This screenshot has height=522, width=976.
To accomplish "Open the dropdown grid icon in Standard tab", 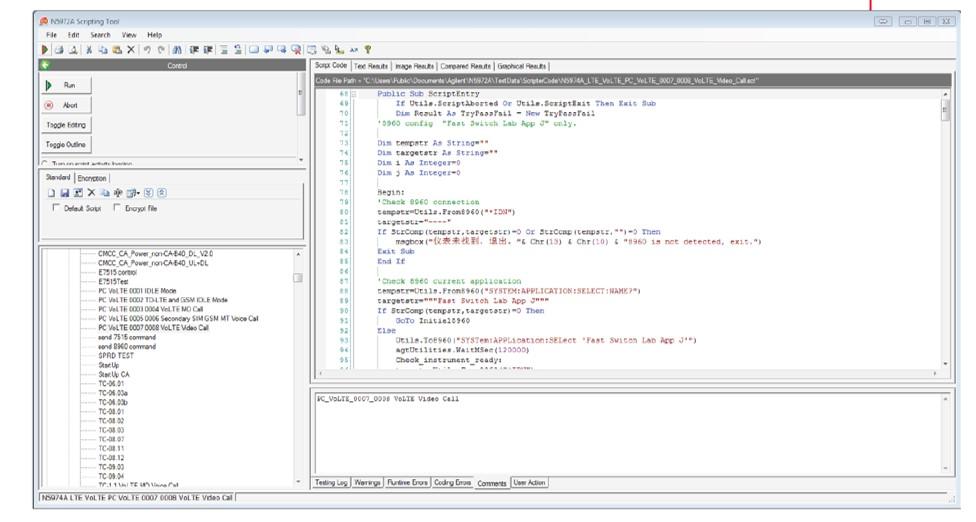I will pos(133,193).
